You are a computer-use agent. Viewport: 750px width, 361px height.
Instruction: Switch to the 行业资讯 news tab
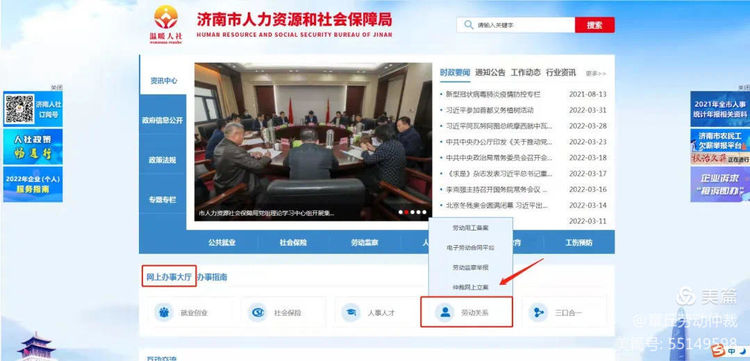(x=561, y=73)
